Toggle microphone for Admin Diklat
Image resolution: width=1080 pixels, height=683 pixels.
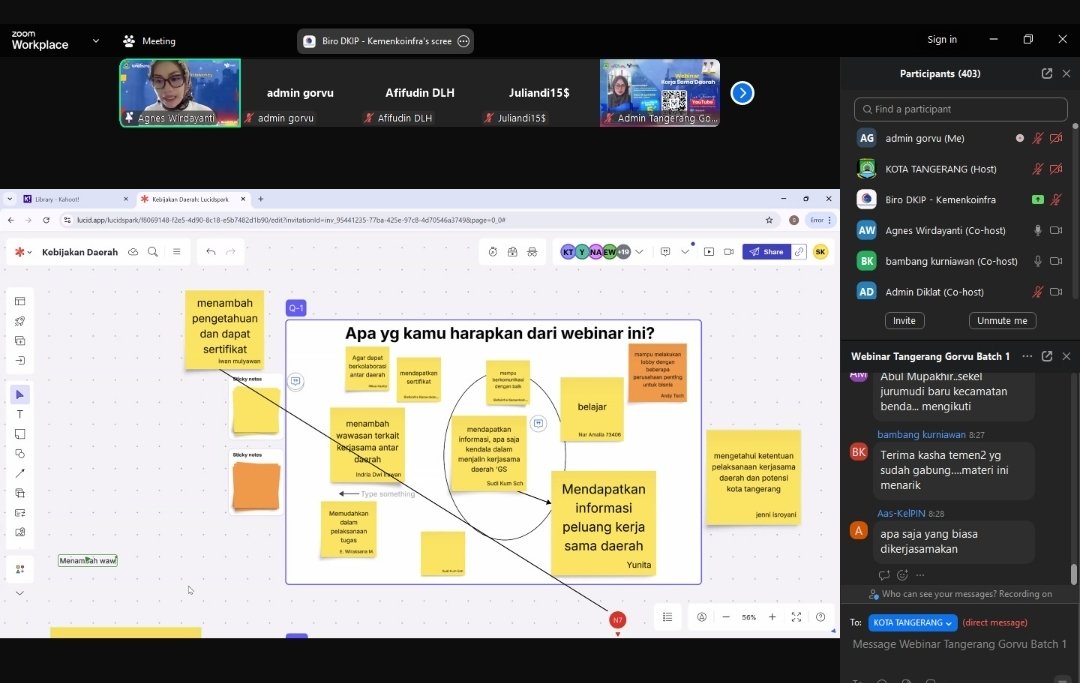click(1037, 292)
